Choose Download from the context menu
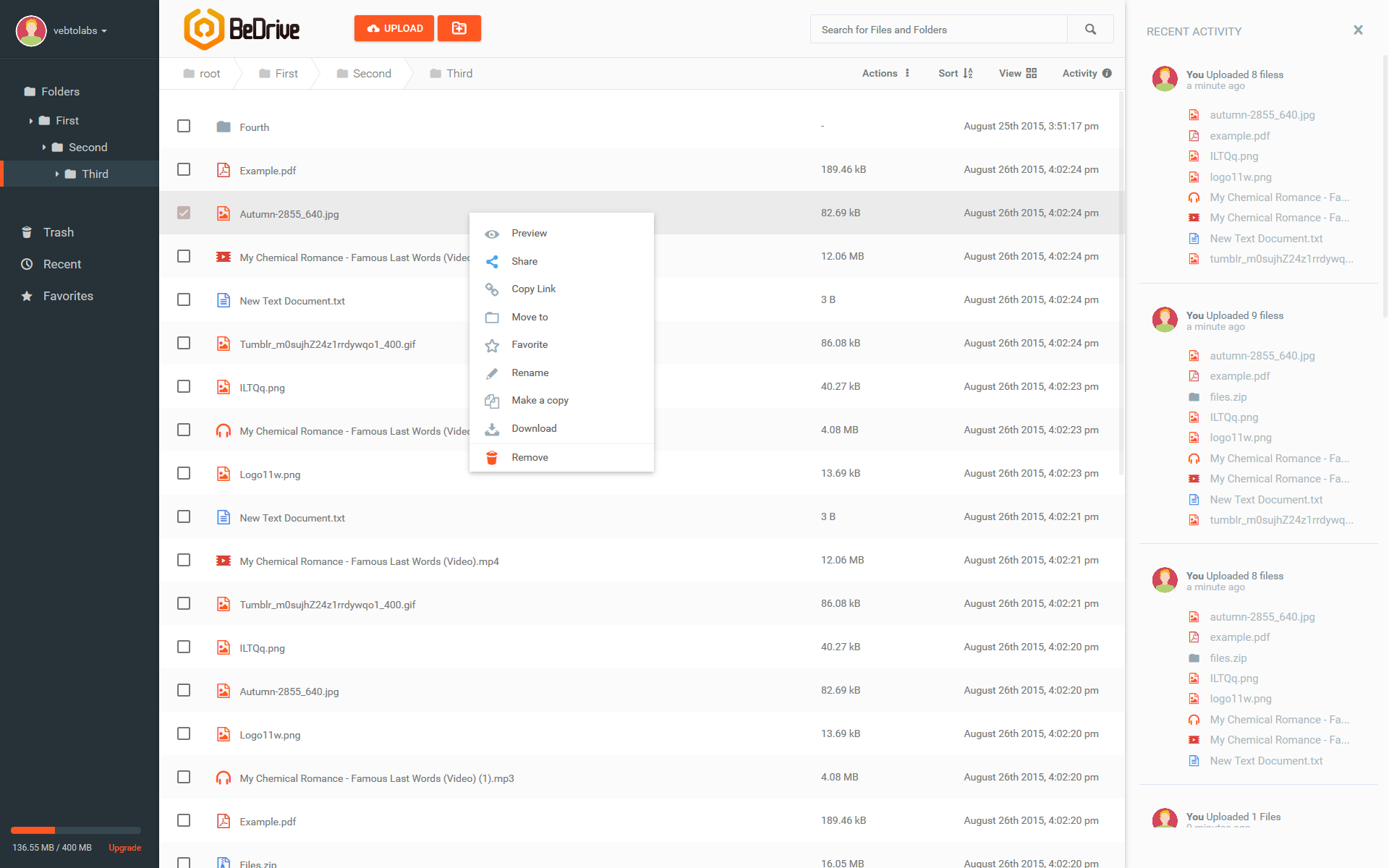 534,428
